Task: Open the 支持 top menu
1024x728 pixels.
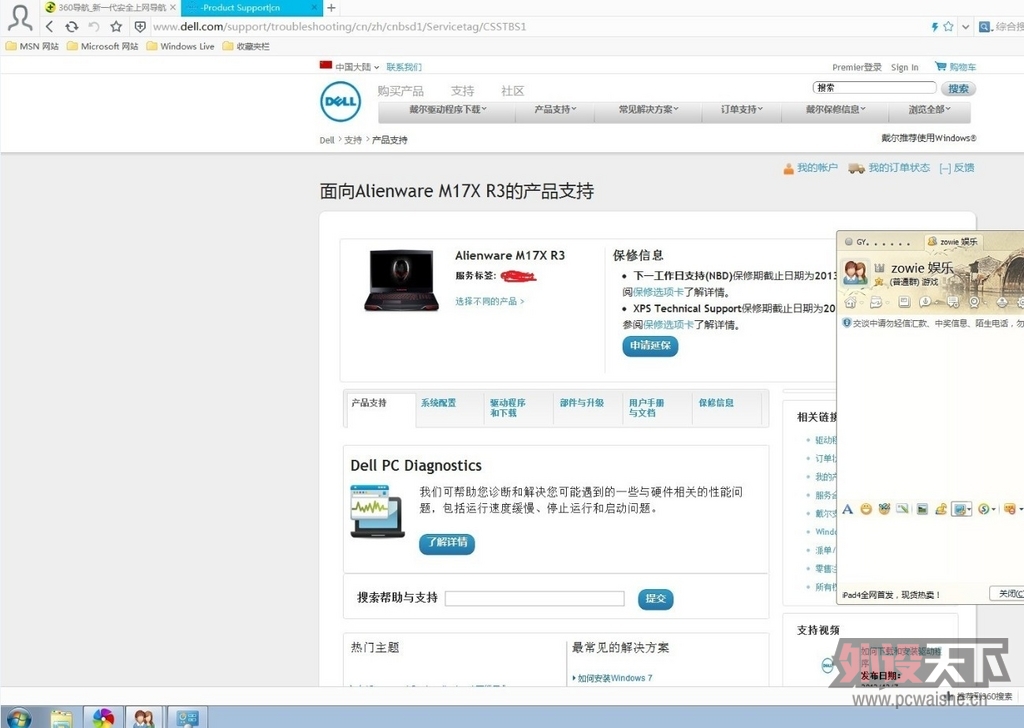Action: coord(462,91)
